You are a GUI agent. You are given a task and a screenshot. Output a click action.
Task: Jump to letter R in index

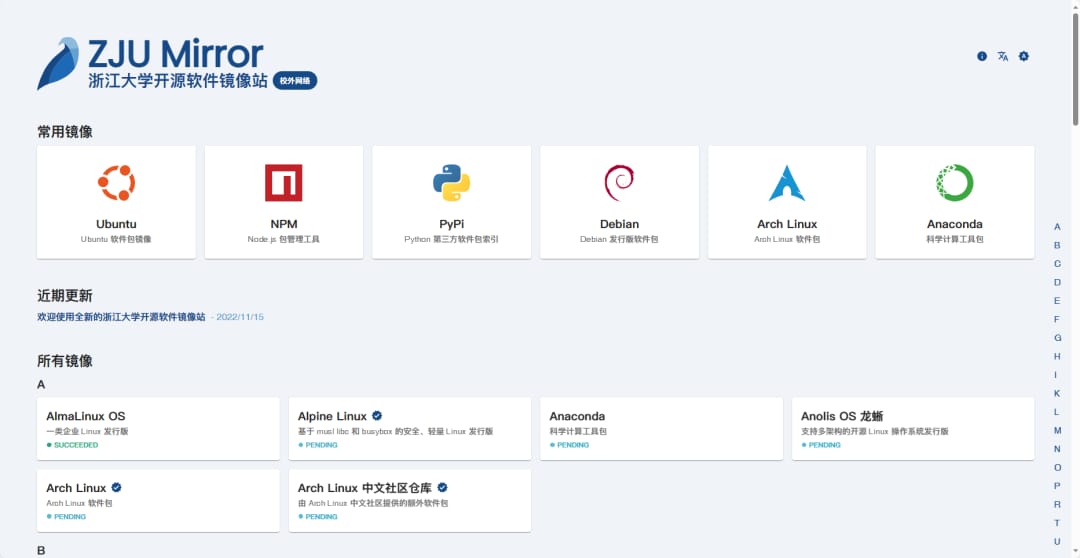coord(1057,505)
